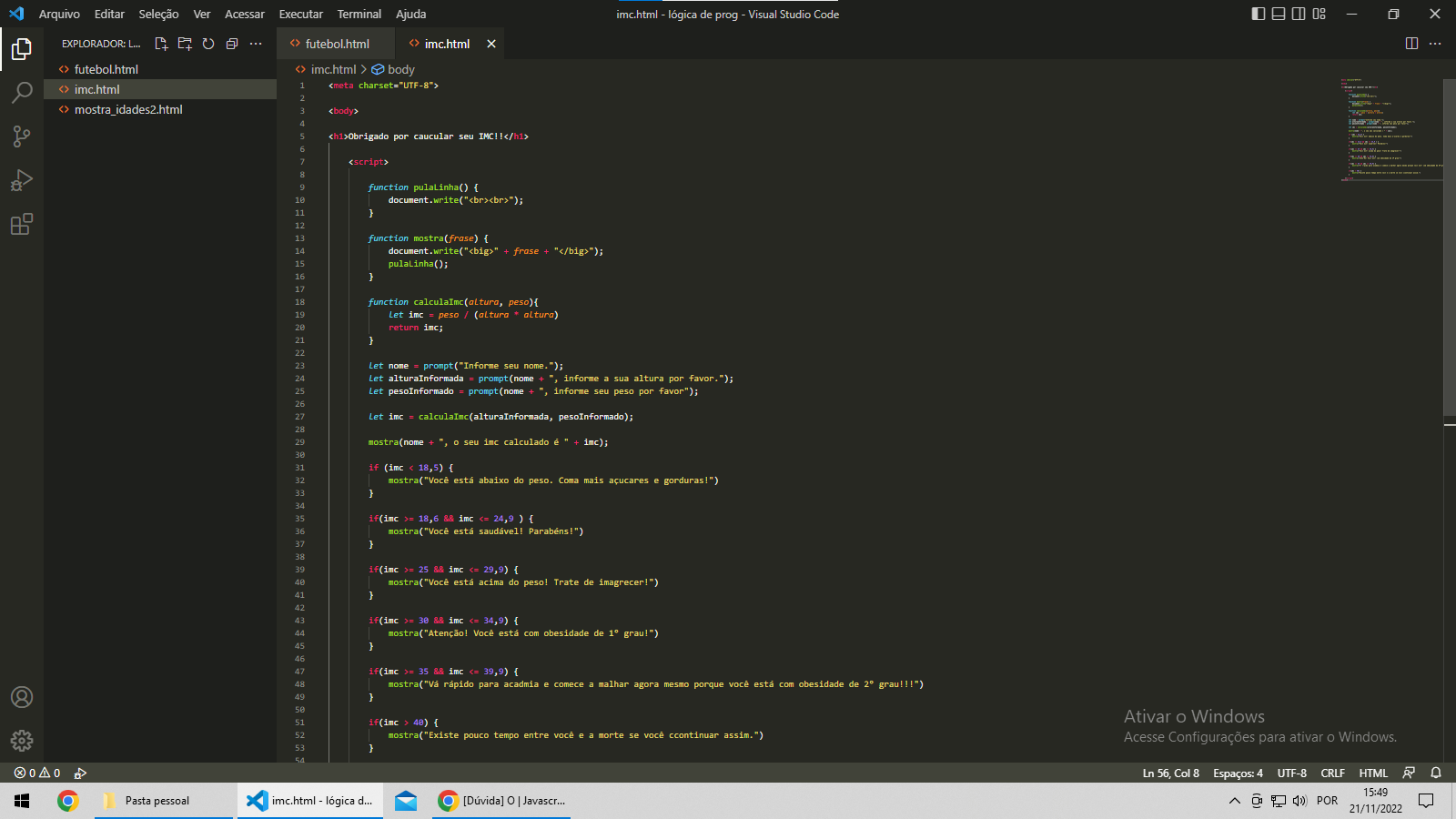
Task: Open the VS Code application icon menu
Action: pos(16,14)
